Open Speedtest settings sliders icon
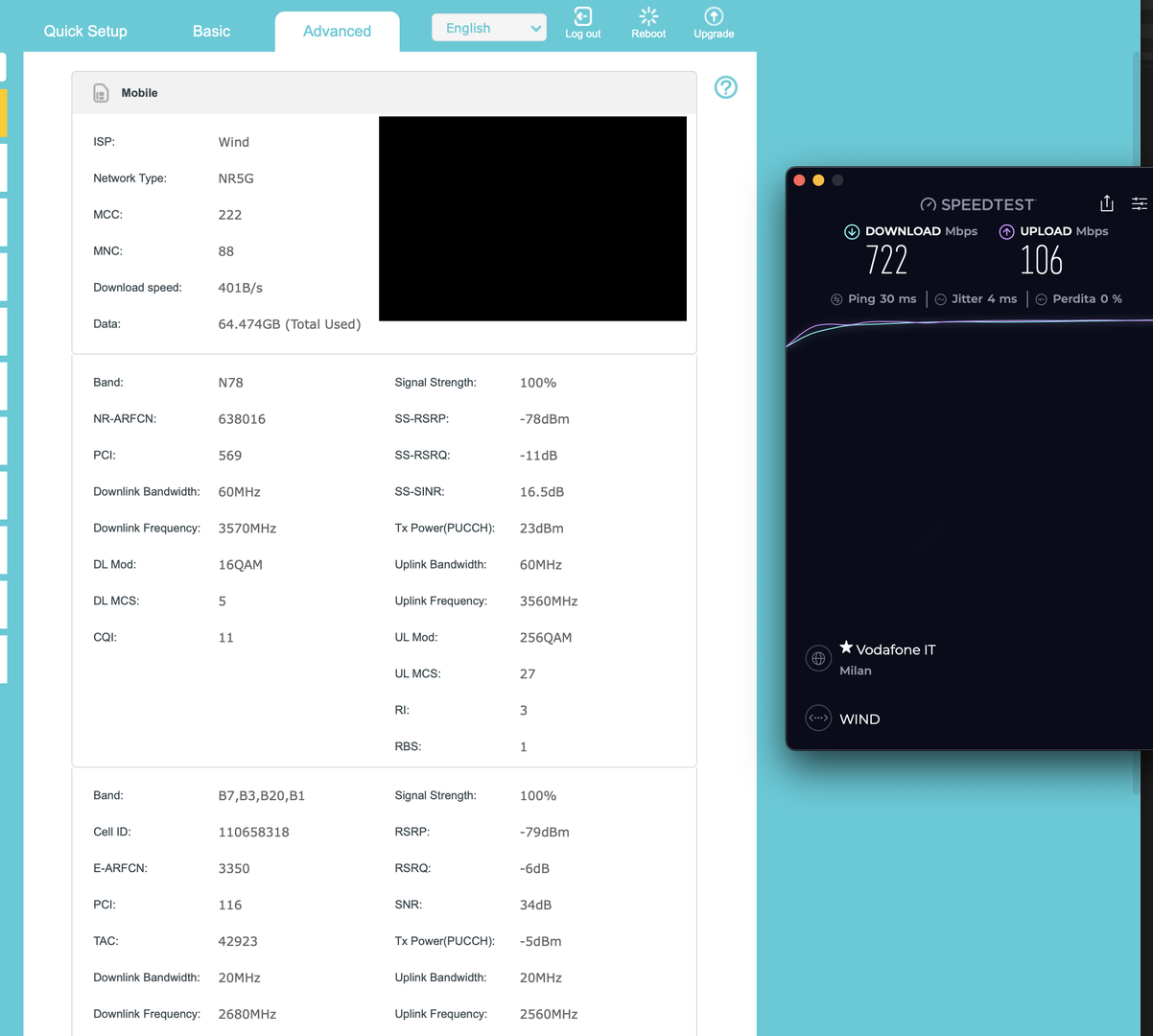Image resolution: width=1153 pixels, height=1036 pixels. pyautogui.click(x=1140, y=203)
